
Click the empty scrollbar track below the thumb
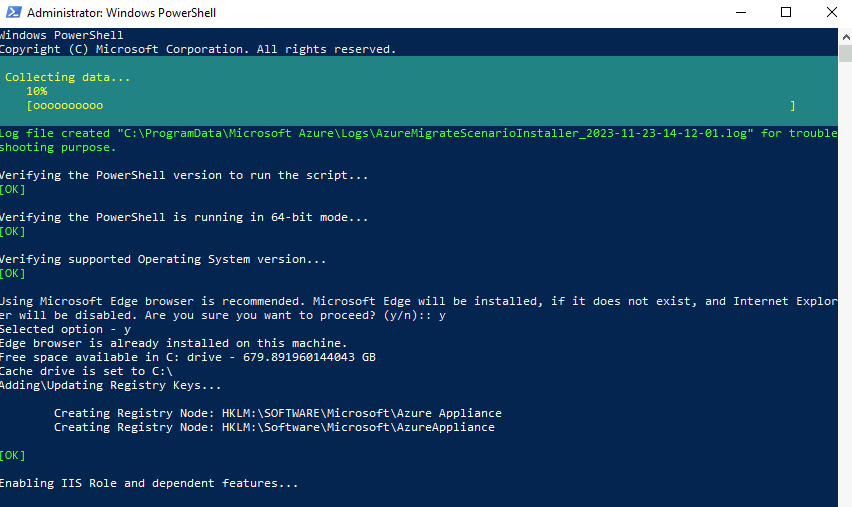pos(845,283)
